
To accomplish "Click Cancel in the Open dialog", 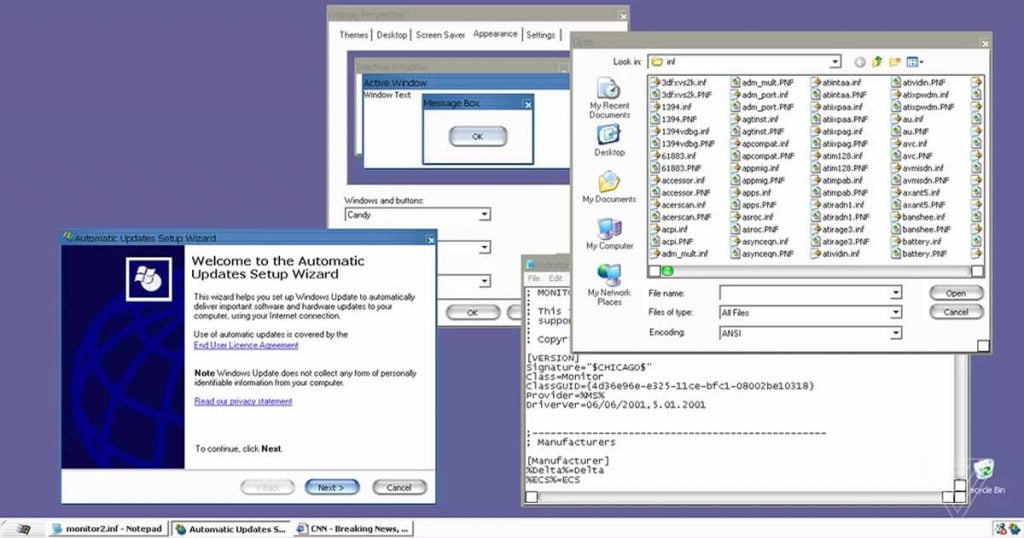I will pyautogui.click(x=956, y=312).
